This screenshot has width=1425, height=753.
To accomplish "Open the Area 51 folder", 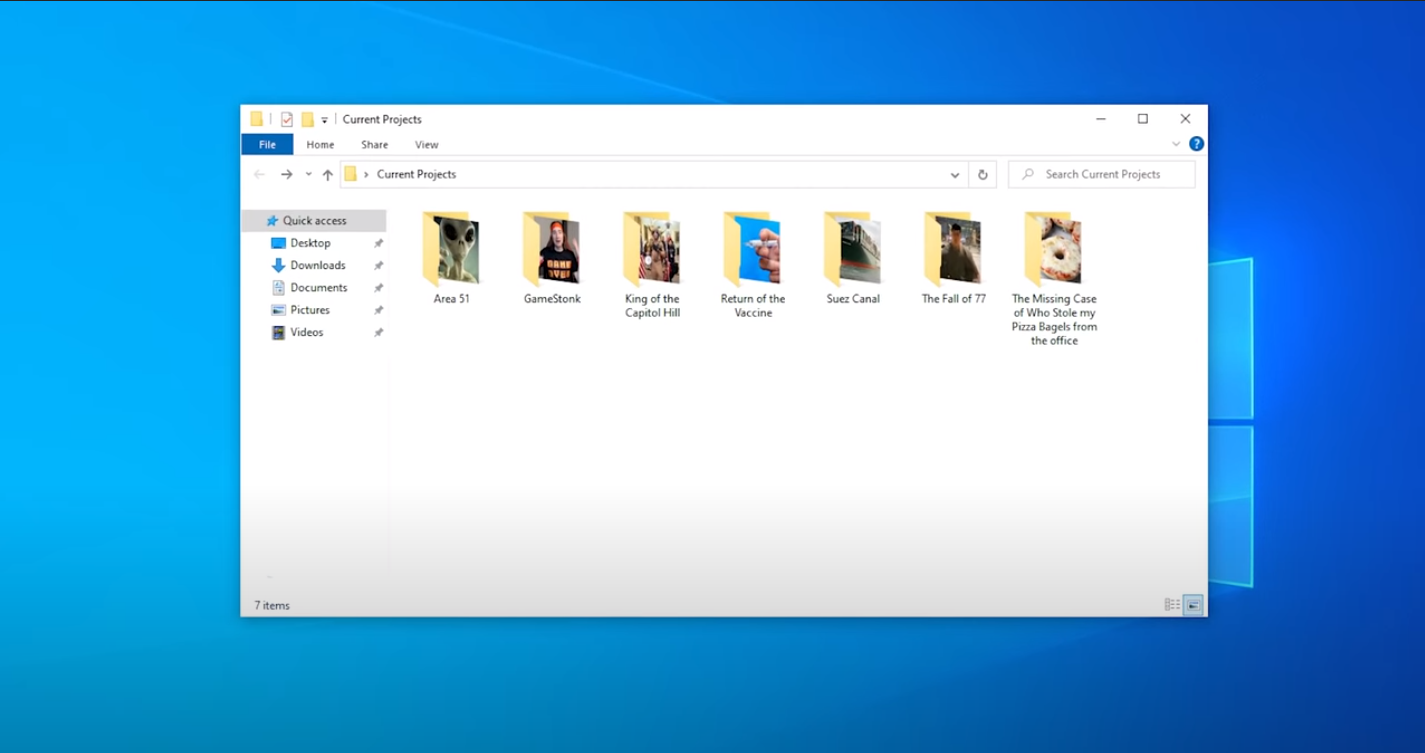I will pyautogui.click(x=451, y=258).
